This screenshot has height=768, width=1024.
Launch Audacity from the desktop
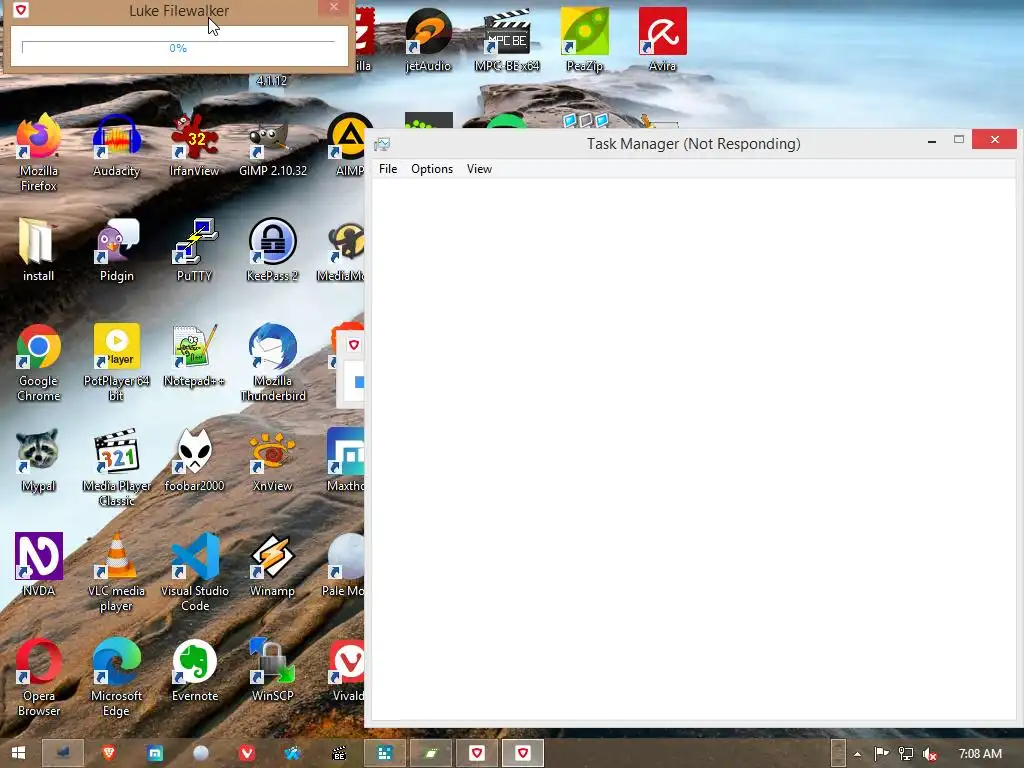tap(116, 145)
